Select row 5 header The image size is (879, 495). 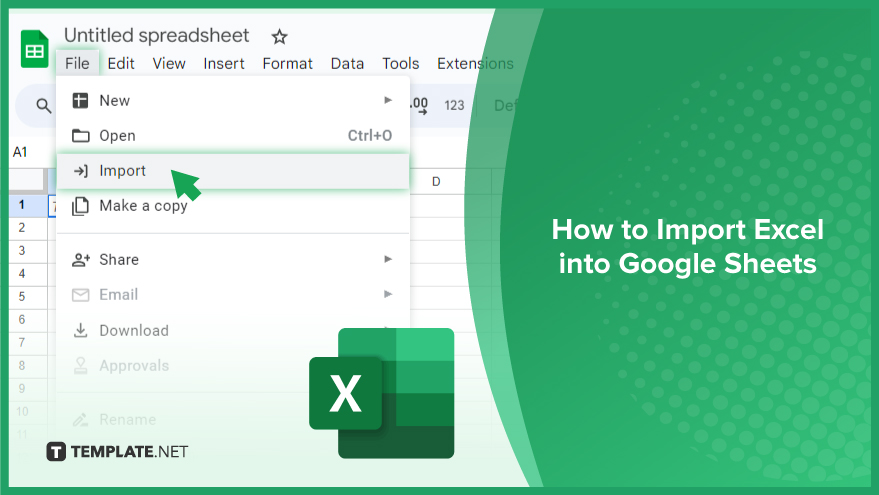pyautogui.click(x=22, y=297)
